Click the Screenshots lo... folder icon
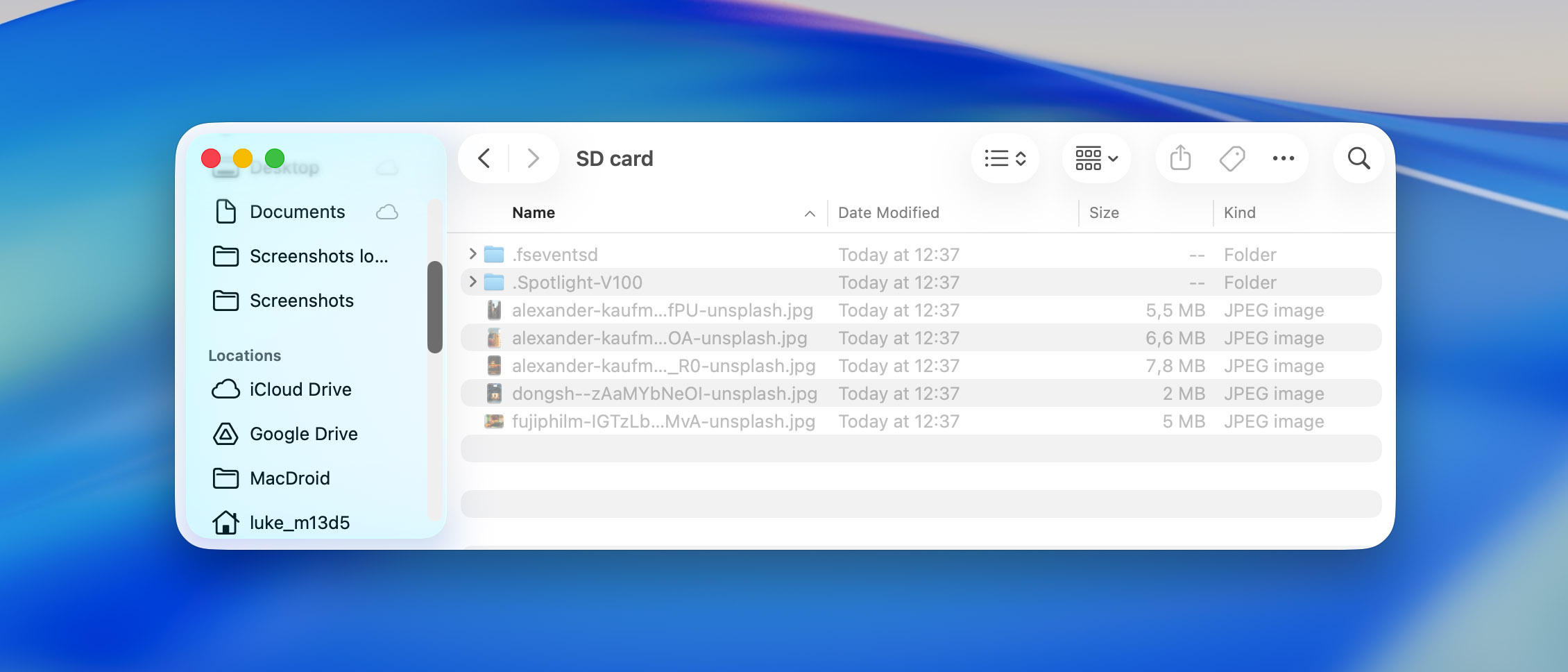The width and height of the screenshot is (1568, 672). [225, 256]
